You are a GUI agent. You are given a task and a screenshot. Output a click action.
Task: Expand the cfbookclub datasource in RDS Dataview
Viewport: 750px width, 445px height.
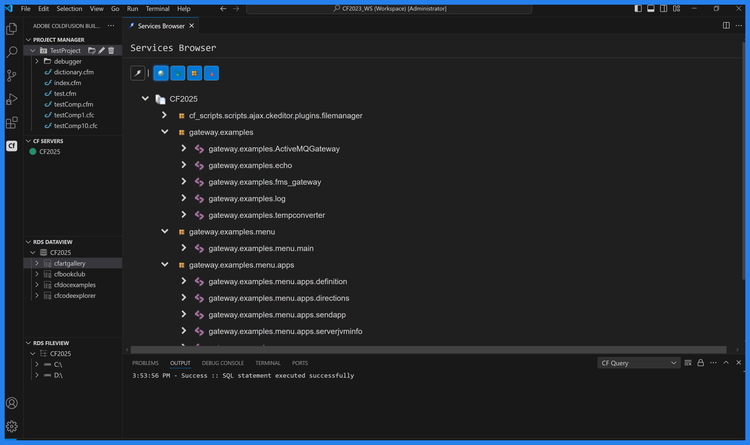37,274
